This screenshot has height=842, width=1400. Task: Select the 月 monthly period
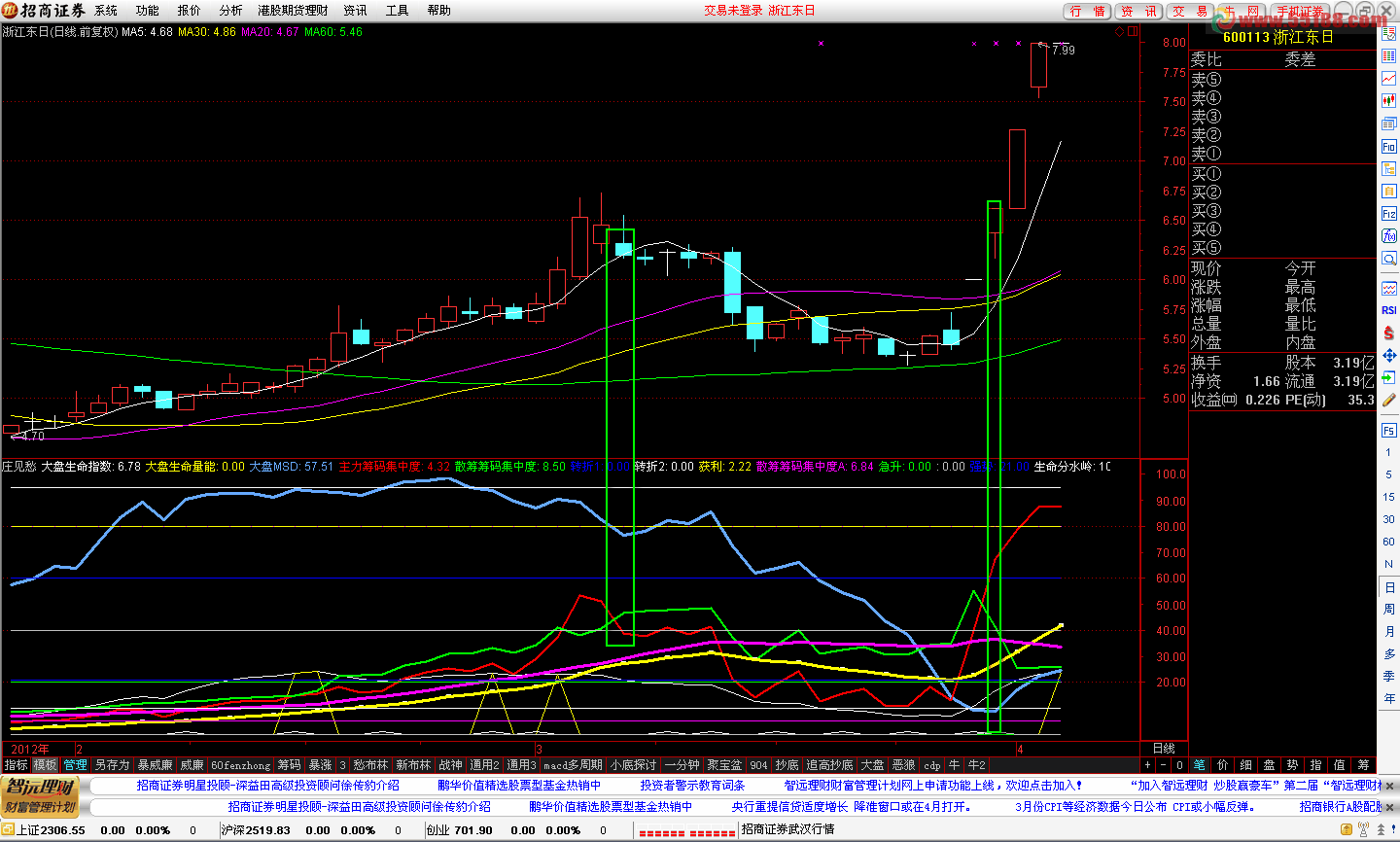[1389, 632]
